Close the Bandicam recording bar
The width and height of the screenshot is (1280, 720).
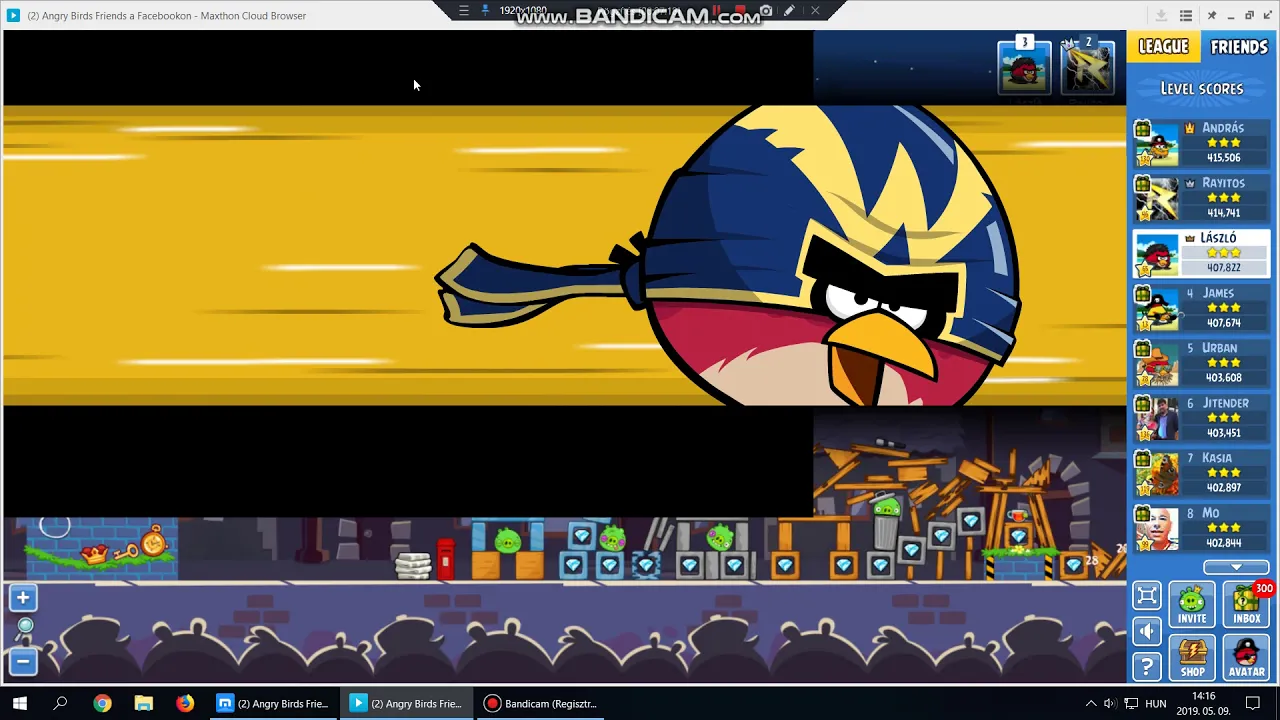(x=815, y=11)
